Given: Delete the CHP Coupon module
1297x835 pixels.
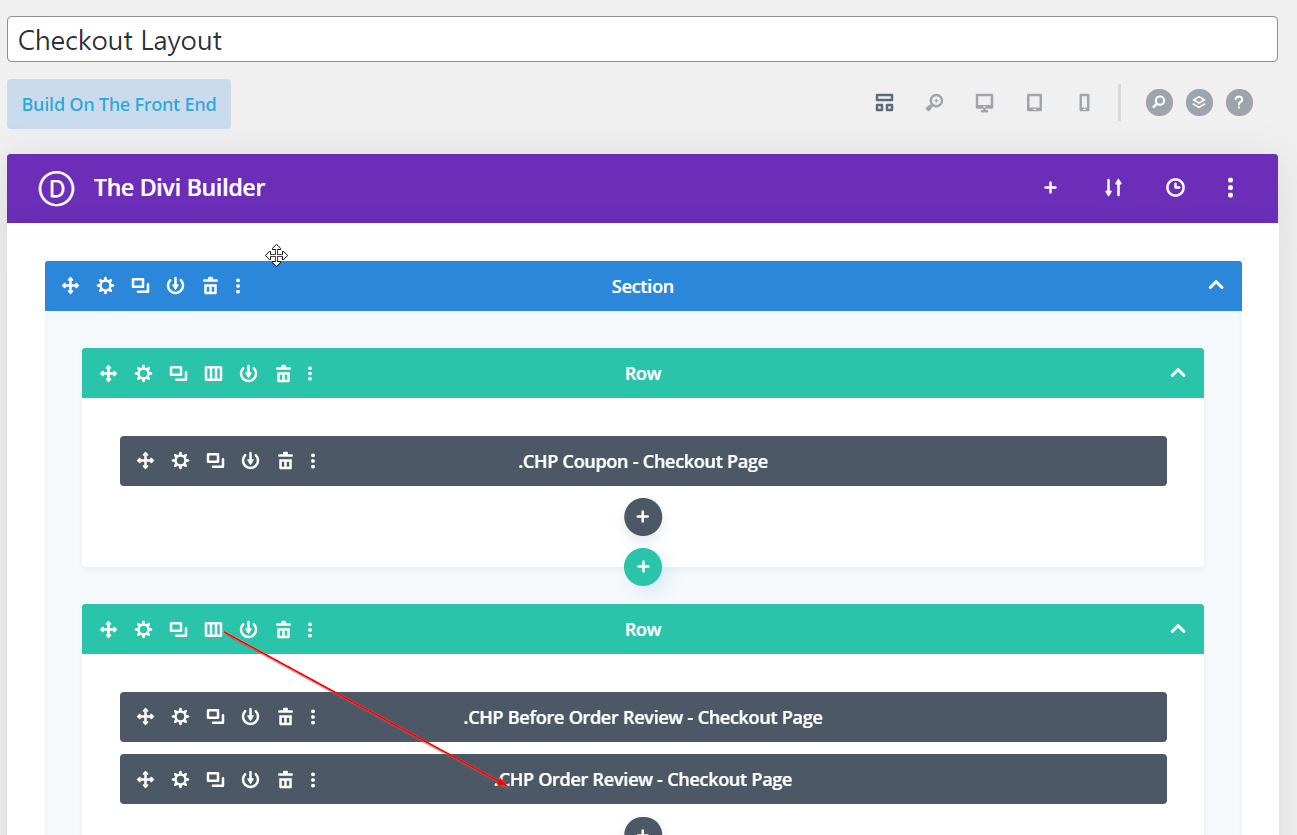Looking at the screenshot, I should (285, 461).
